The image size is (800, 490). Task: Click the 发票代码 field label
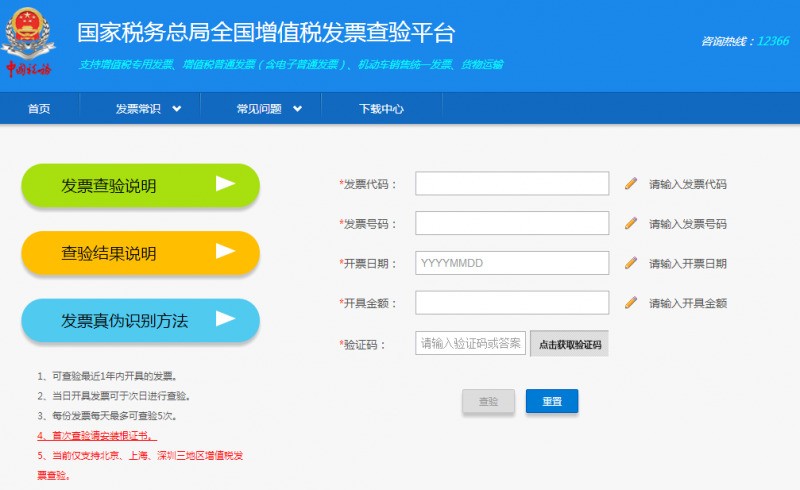coord(368,184)
